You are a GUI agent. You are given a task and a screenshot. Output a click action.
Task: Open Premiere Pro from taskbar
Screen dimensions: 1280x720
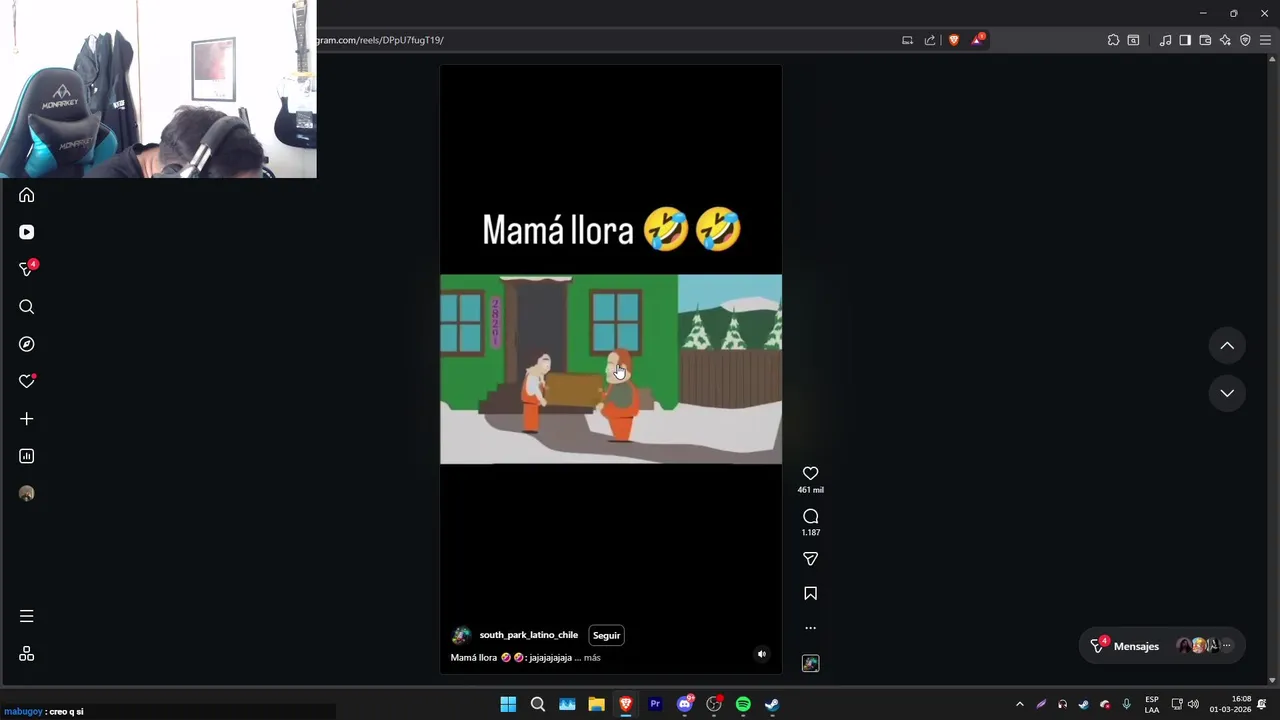pos(655,704)
